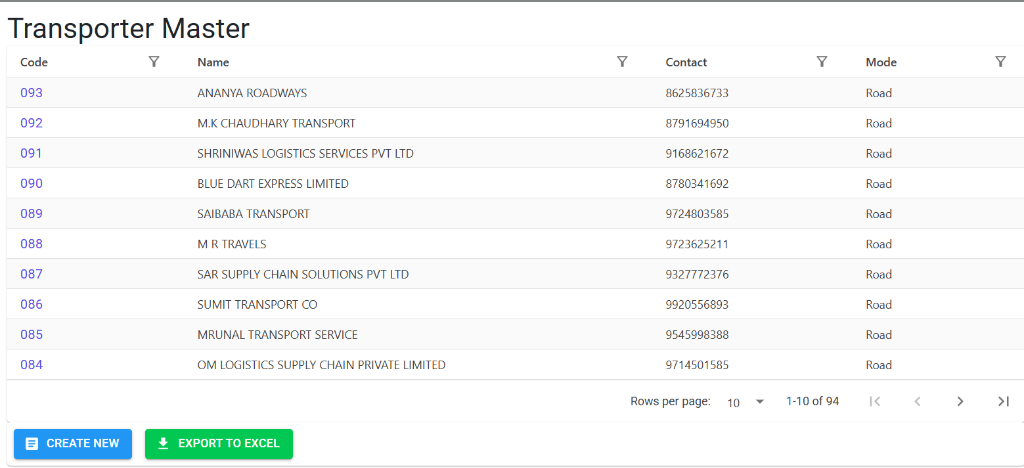Go to the last page of results
The image size is (1024, 468).
pyautogui.click(x=1003, y=401)
